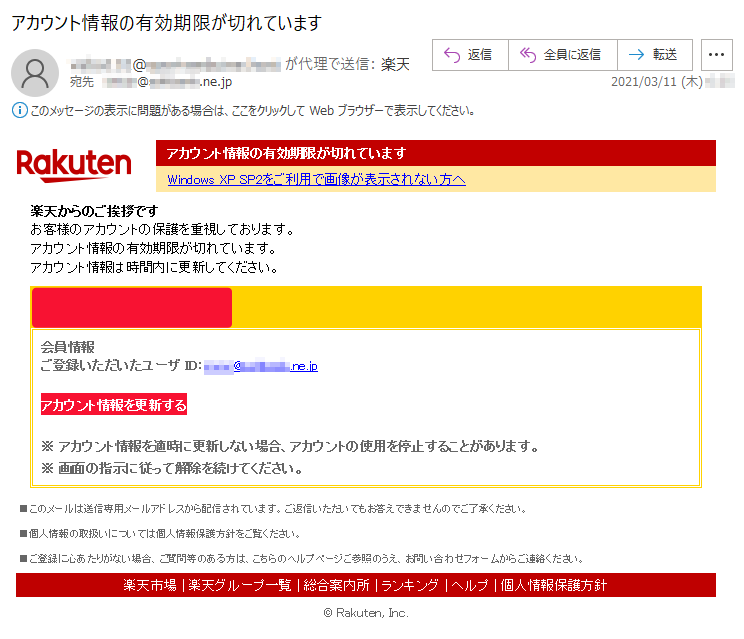Click the send-only address notice line
The image size is (744, 639).
coord(273,509)
